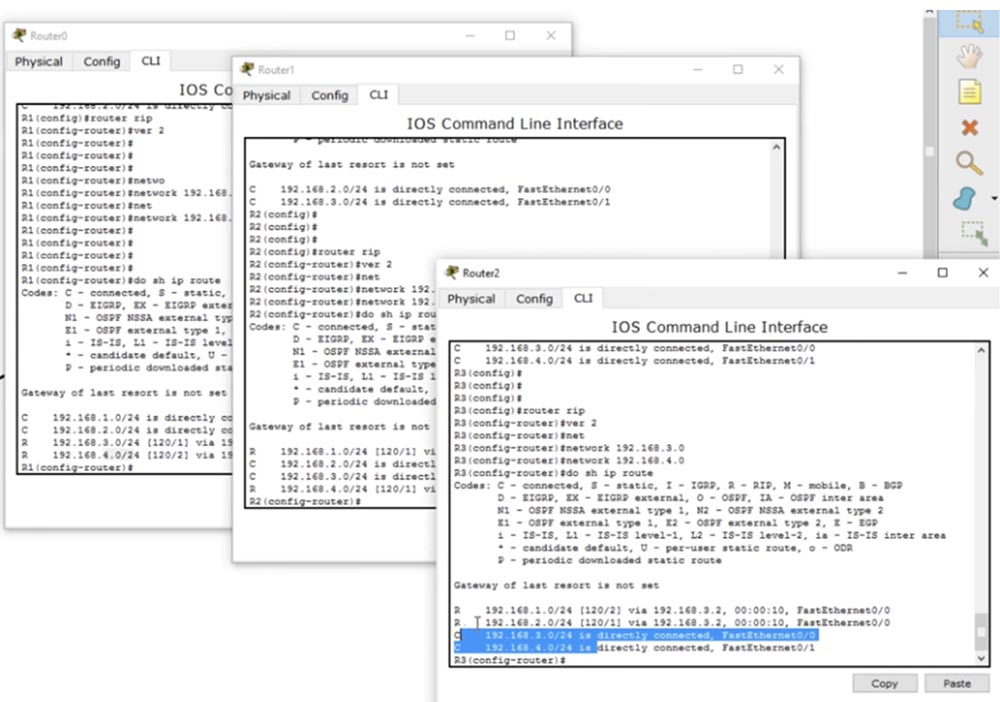Select the red Delete tool

tap(969, 128)
